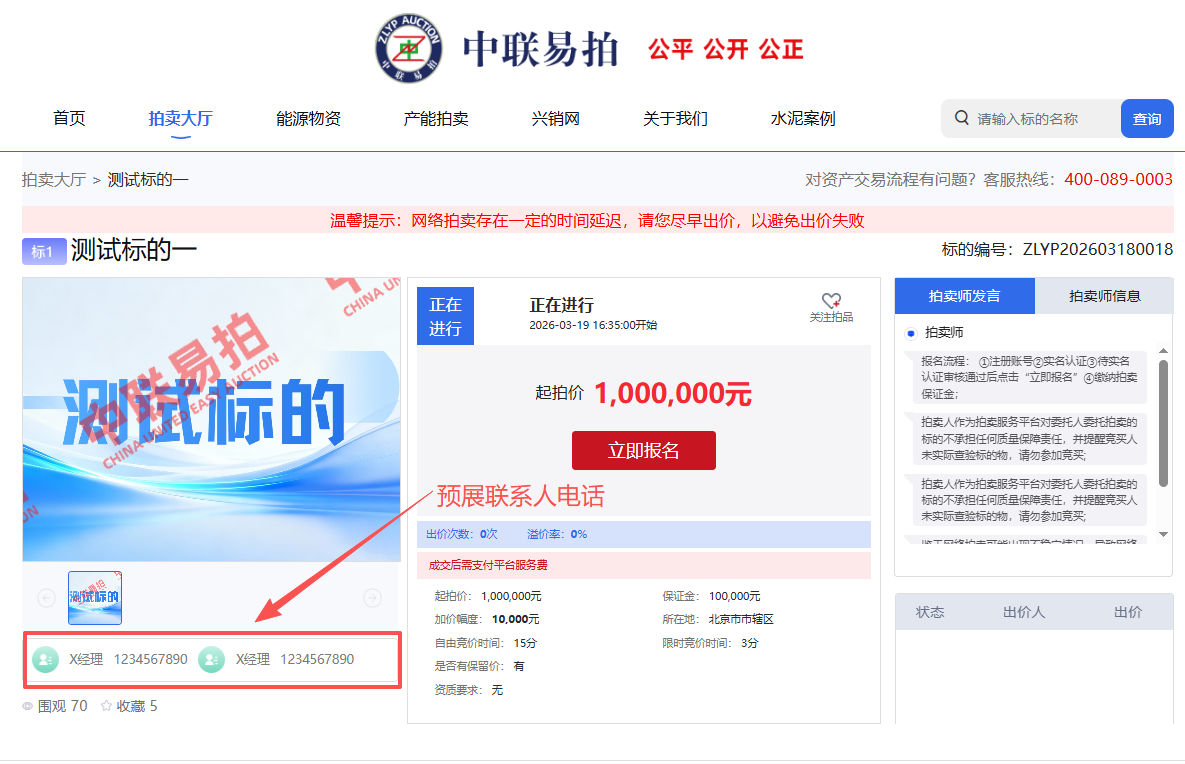Click the first contact phone 1234567890
1185x764 pixels.
point(150,659)
